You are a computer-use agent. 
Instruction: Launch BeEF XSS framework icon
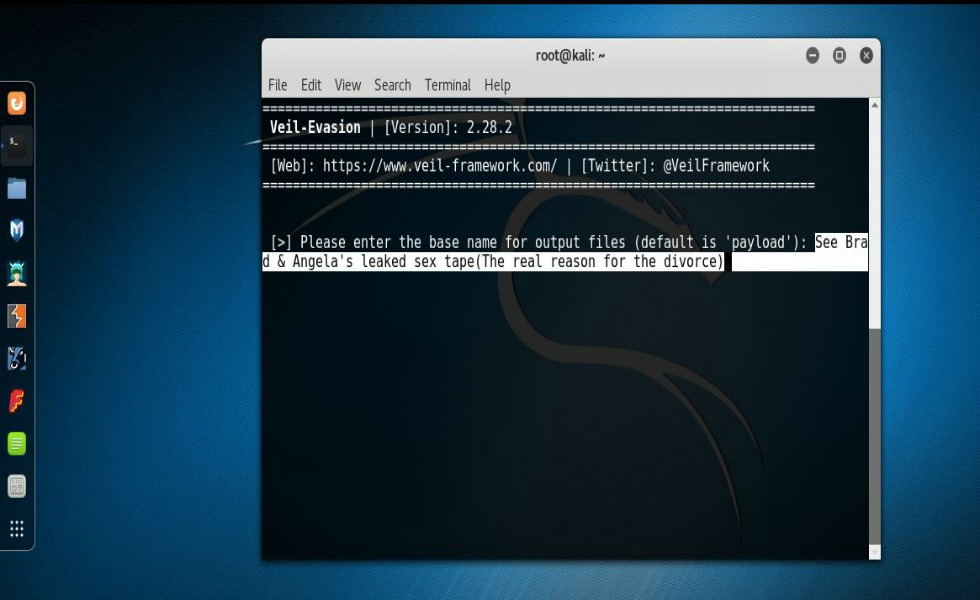click(17, 359)
